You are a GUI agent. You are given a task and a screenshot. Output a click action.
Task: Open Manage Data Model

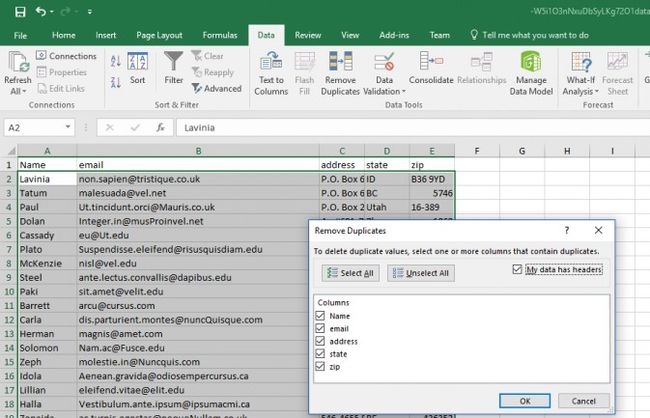531,73
